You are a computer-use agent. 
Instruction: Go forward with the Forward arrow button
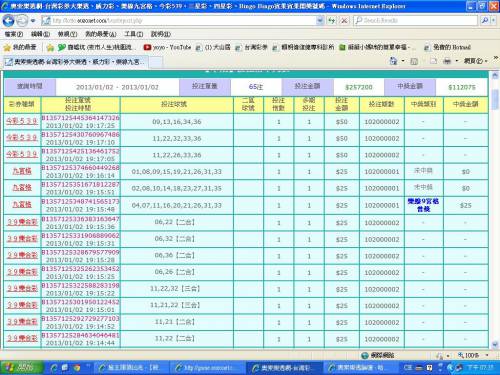22,21
